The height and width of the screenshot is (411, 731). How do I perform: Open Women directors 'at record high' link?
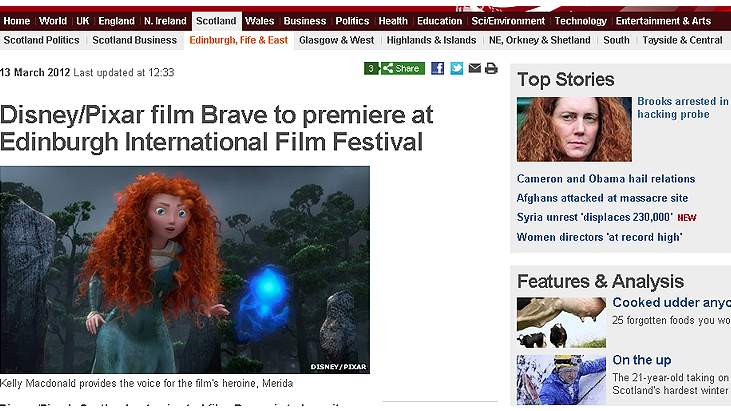(600, 237)
